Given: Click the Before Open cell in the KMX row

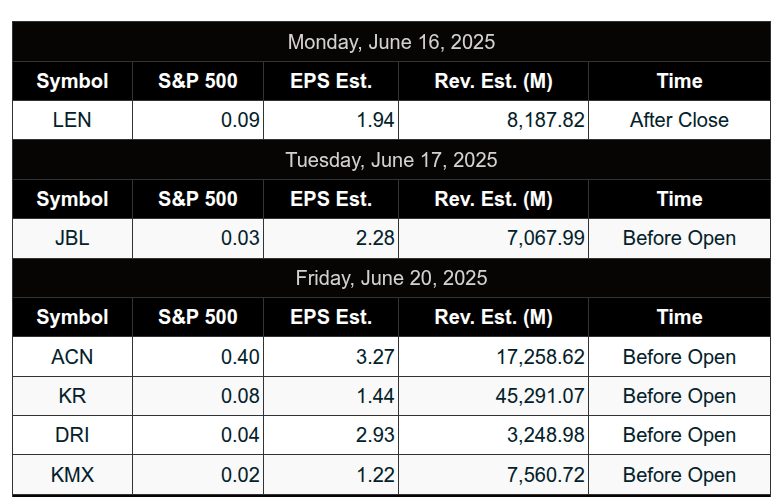Looking at the screenshot, I should (679, 475).
